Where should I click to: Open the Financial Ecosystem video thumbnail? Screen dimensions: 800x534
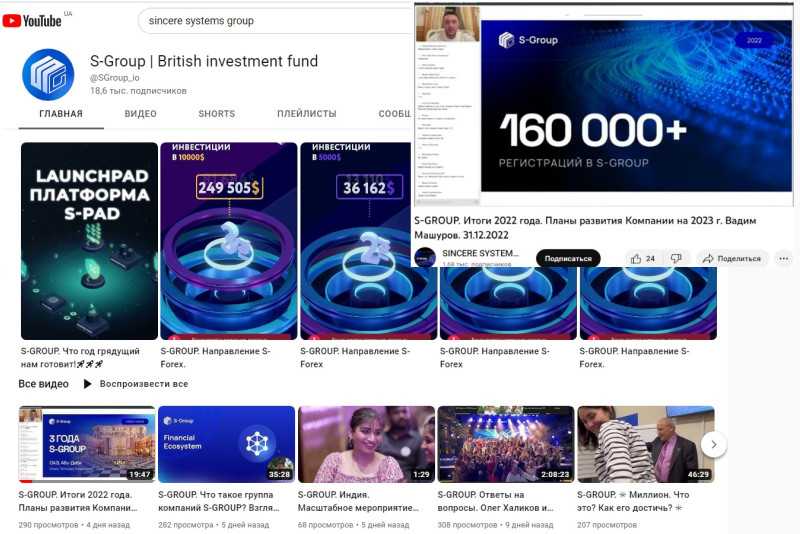click(227, 444)
